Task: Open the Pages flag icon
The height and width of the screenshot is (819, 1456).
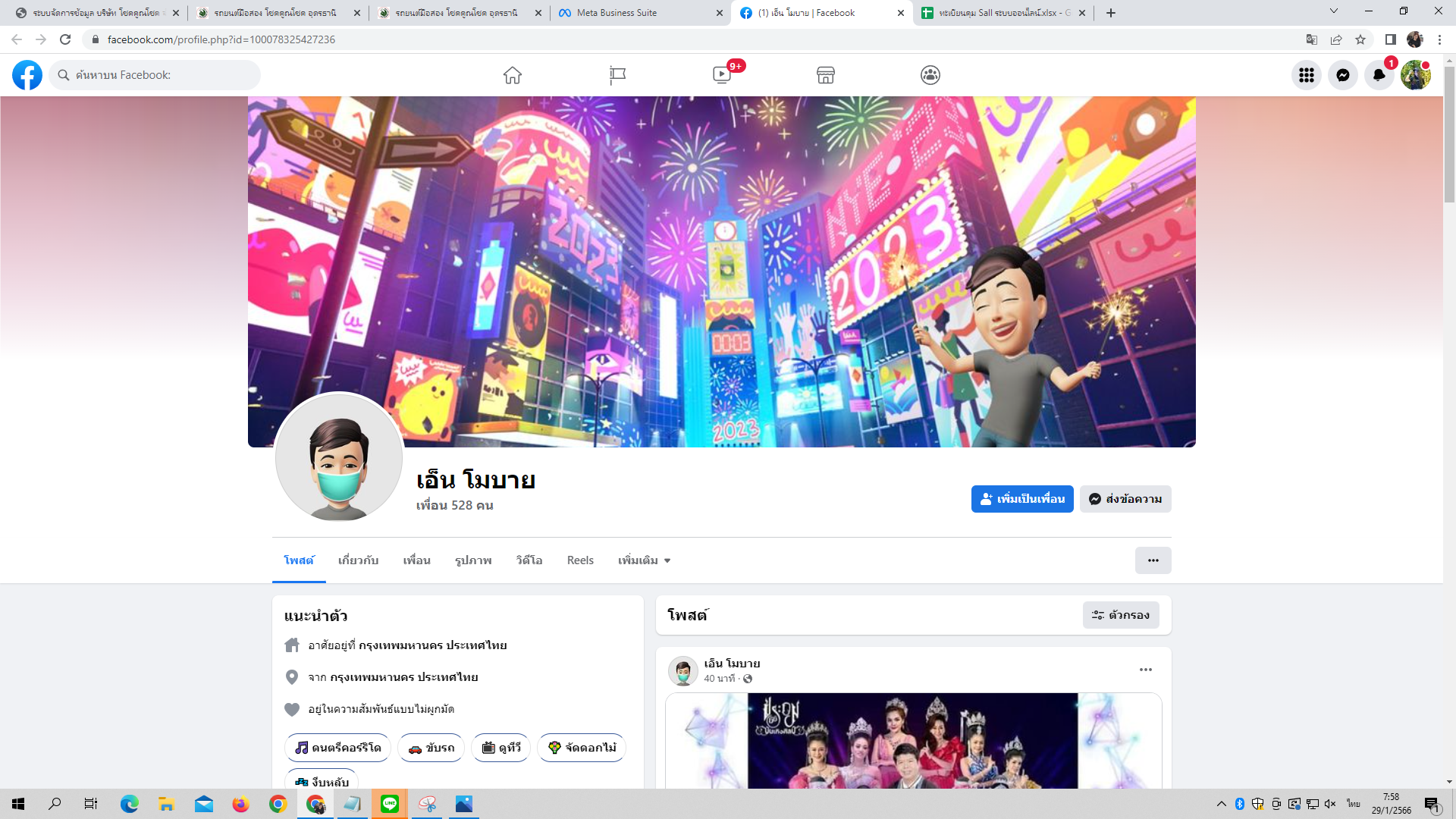Action: tap(617, 75)
